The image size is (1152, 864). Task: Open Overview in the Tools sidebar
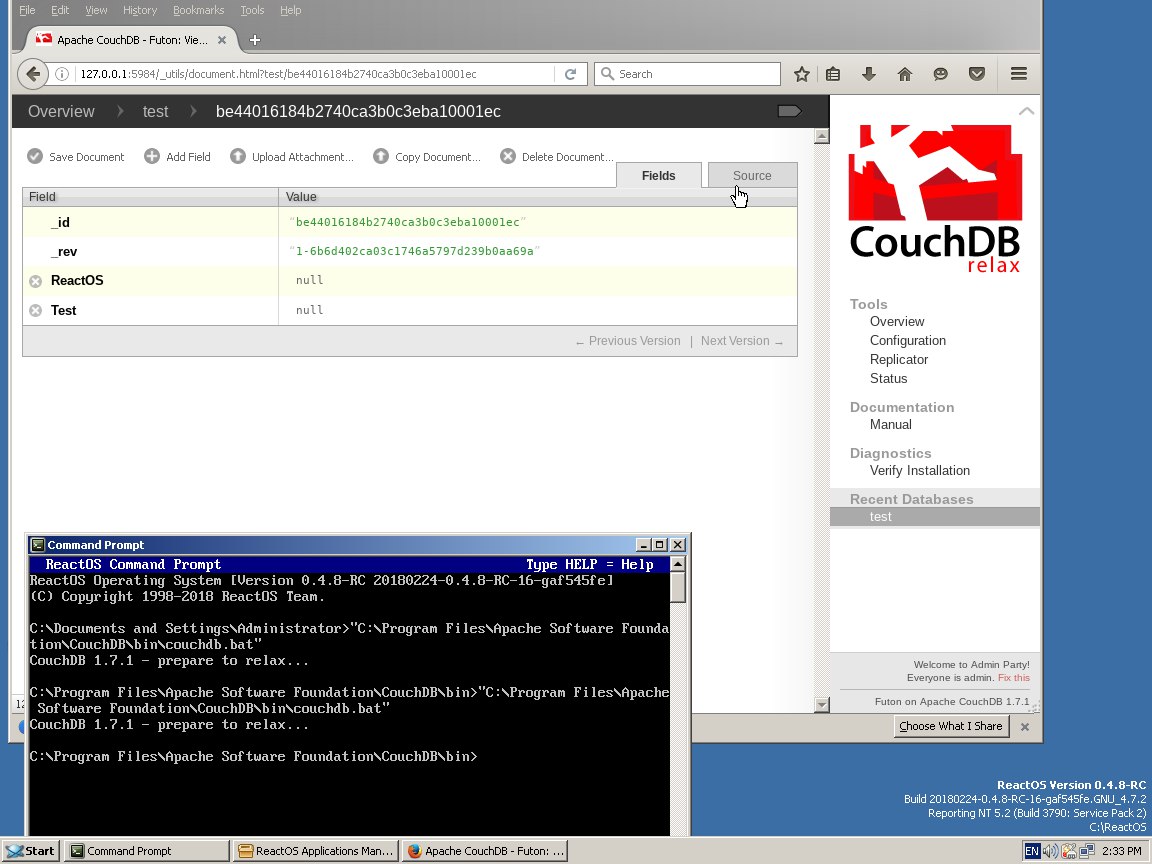pos(896,322)
